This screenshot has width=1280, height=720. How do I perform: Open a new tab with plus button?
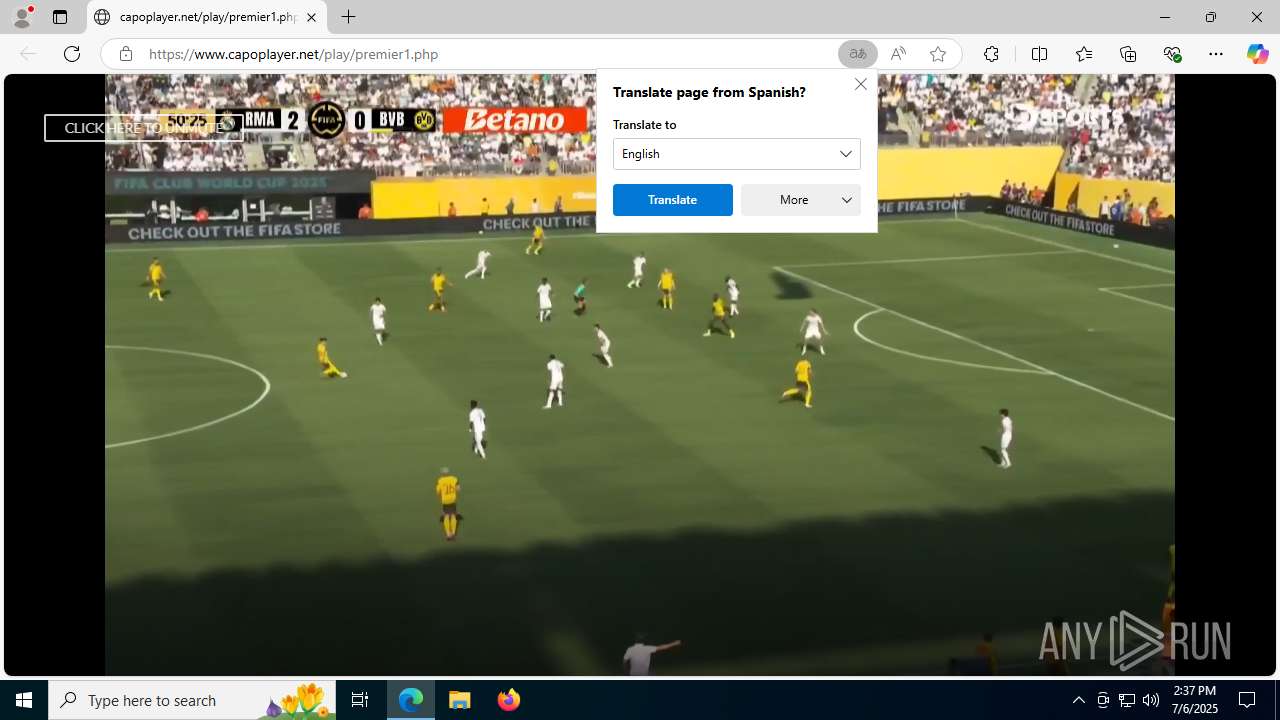348,17
